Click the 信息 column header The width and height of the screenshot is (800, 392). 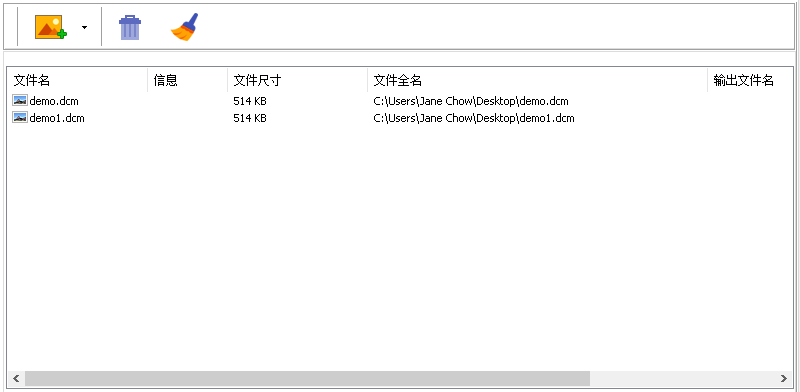point(187,80)
